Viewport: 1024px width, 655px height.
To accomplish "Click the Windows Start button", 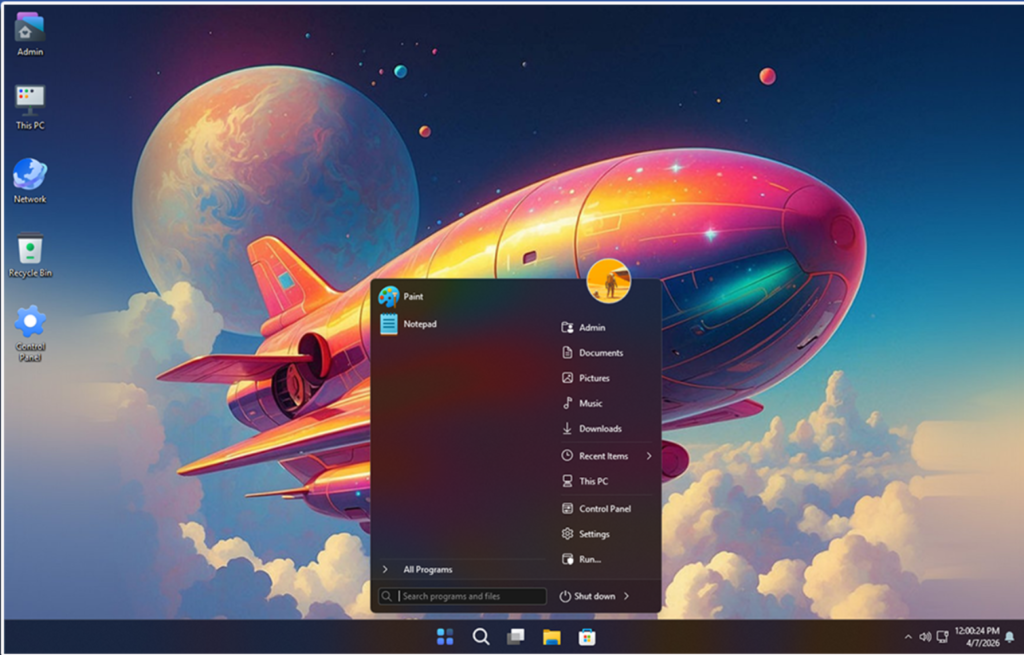I will [x=445, y=637].
